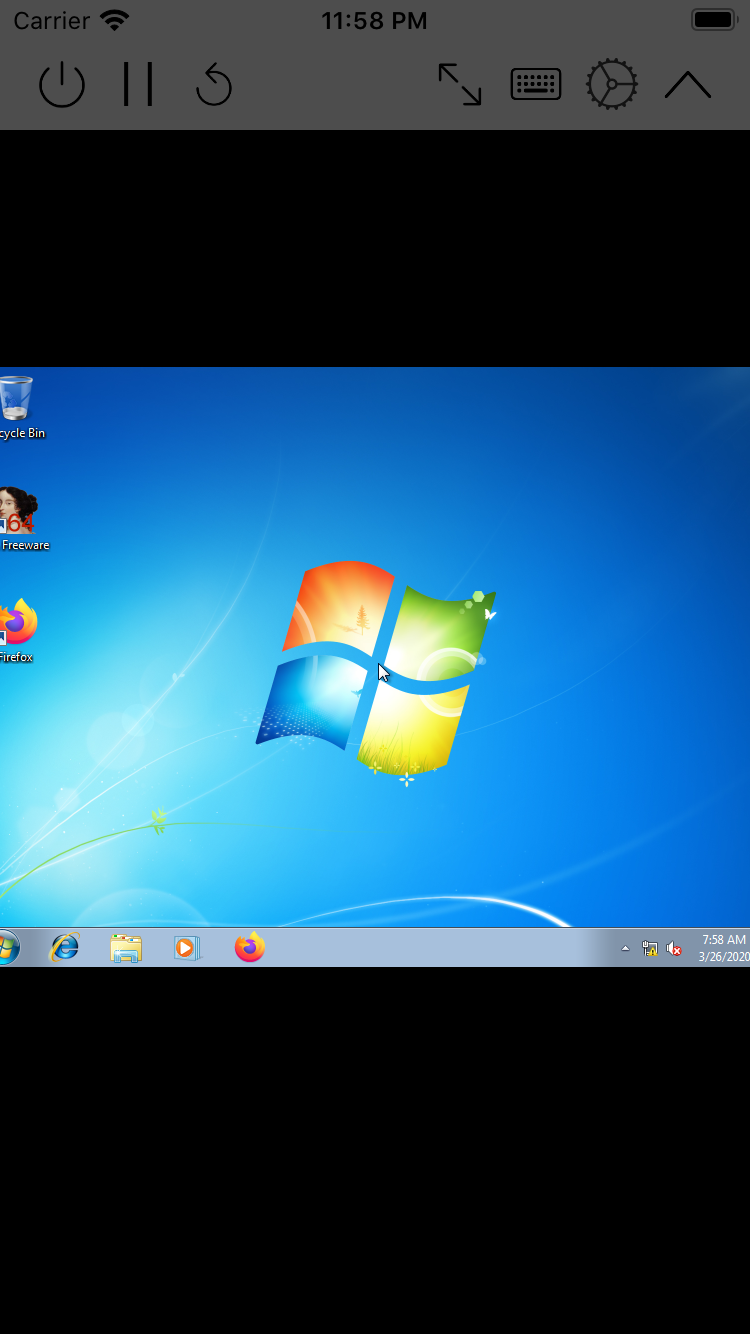Pause the virtual machine
750x1334 pixels.
(x=138, y=84)
